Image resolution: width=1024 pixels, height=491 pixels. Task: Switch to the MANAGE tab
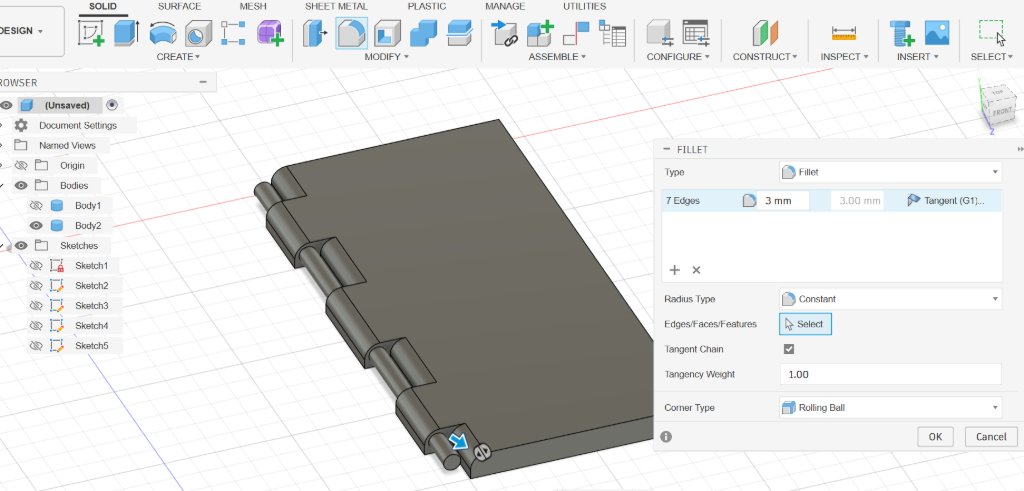pyautogui.click(x=505, y=7)
